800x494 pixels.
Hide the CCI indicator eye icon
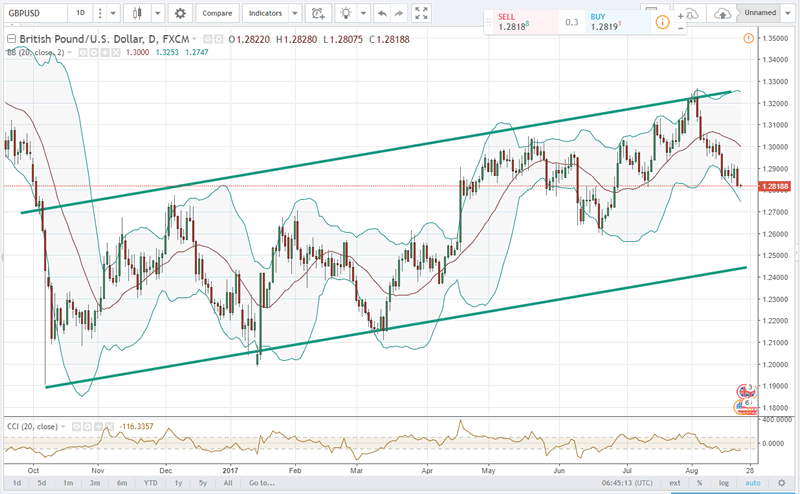pos(76,427)
